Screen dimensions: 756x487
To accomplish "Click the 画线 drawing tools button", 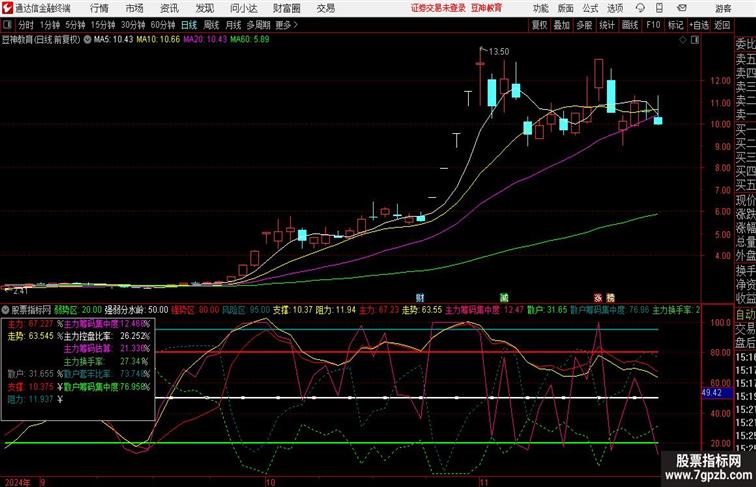I will point(630,25).
